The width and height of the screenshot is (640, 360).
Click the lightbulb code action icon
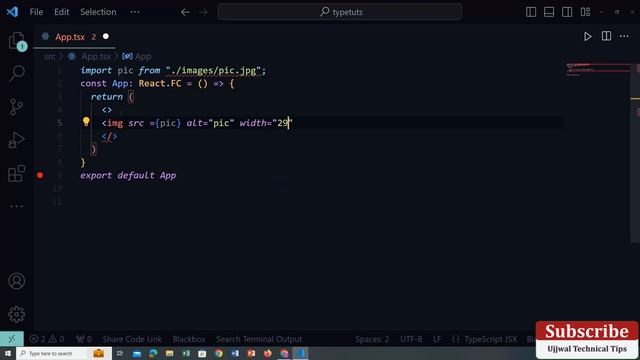point(86,122)
